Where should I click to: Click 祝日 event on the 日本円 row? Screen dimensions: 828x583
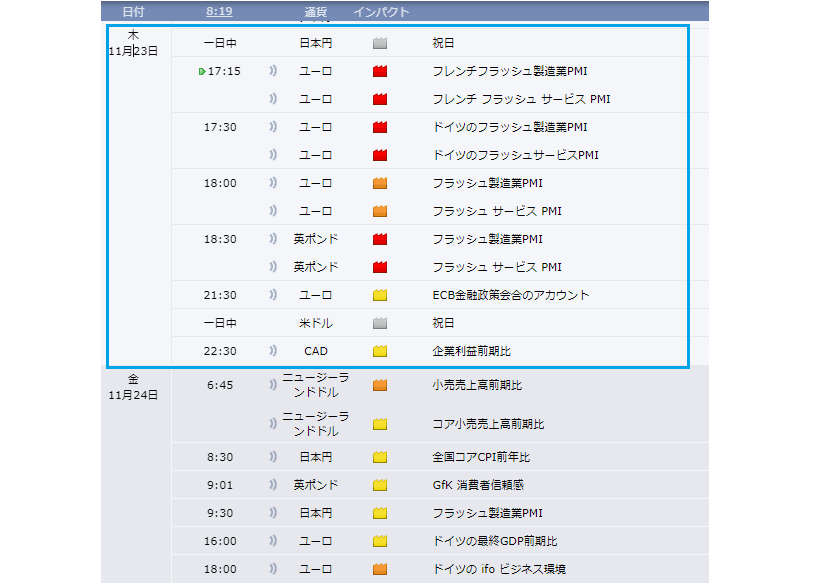click(x=443, y=43)
